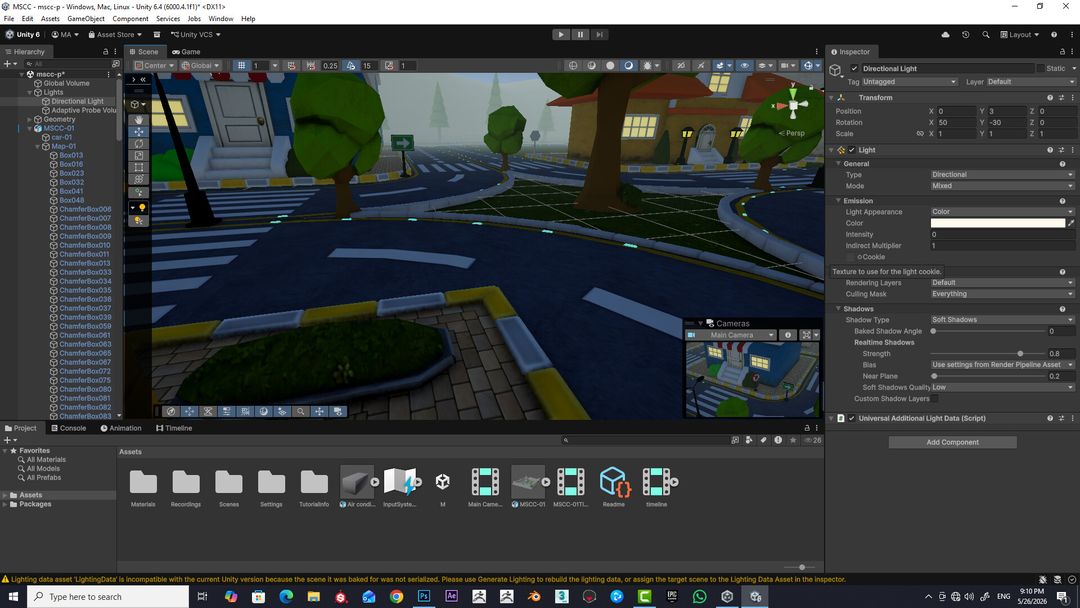Viewport: 1080px width, 608px height.
Task: Open the Layout dropdown
Action: click(1019, 34)
